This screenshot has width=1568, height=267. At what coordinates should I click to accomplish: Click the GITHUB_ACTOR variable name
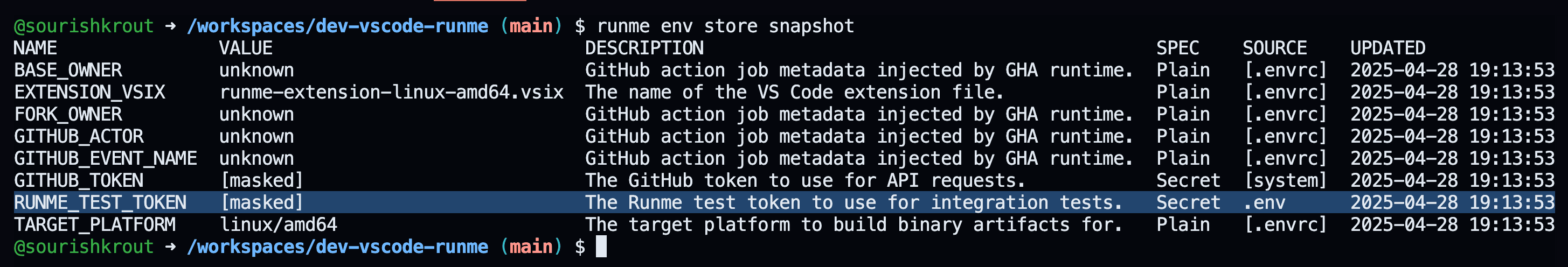[79, 136]
